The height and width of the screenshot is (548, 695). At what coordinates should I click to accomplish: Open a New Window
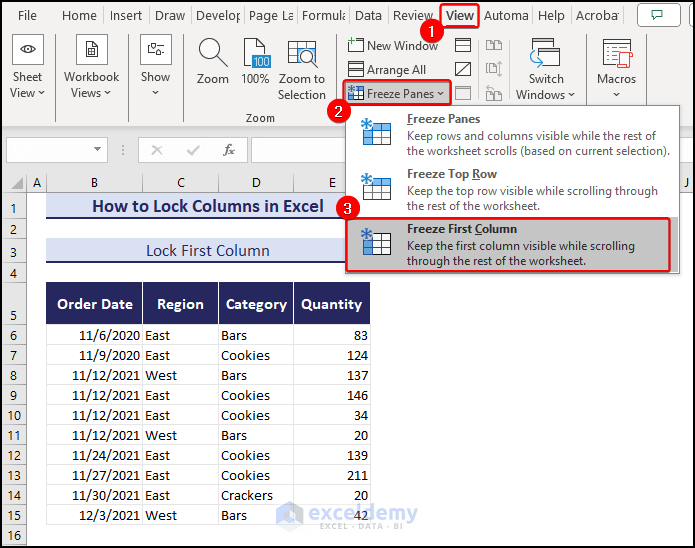point(393,45)
